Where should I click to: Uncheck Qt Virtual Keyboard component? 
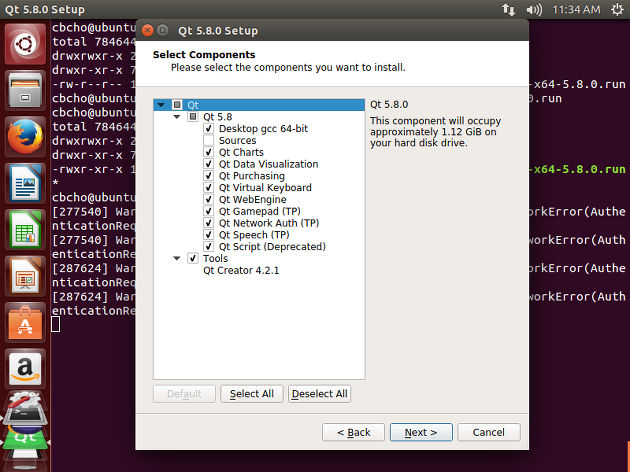(208, 188)
